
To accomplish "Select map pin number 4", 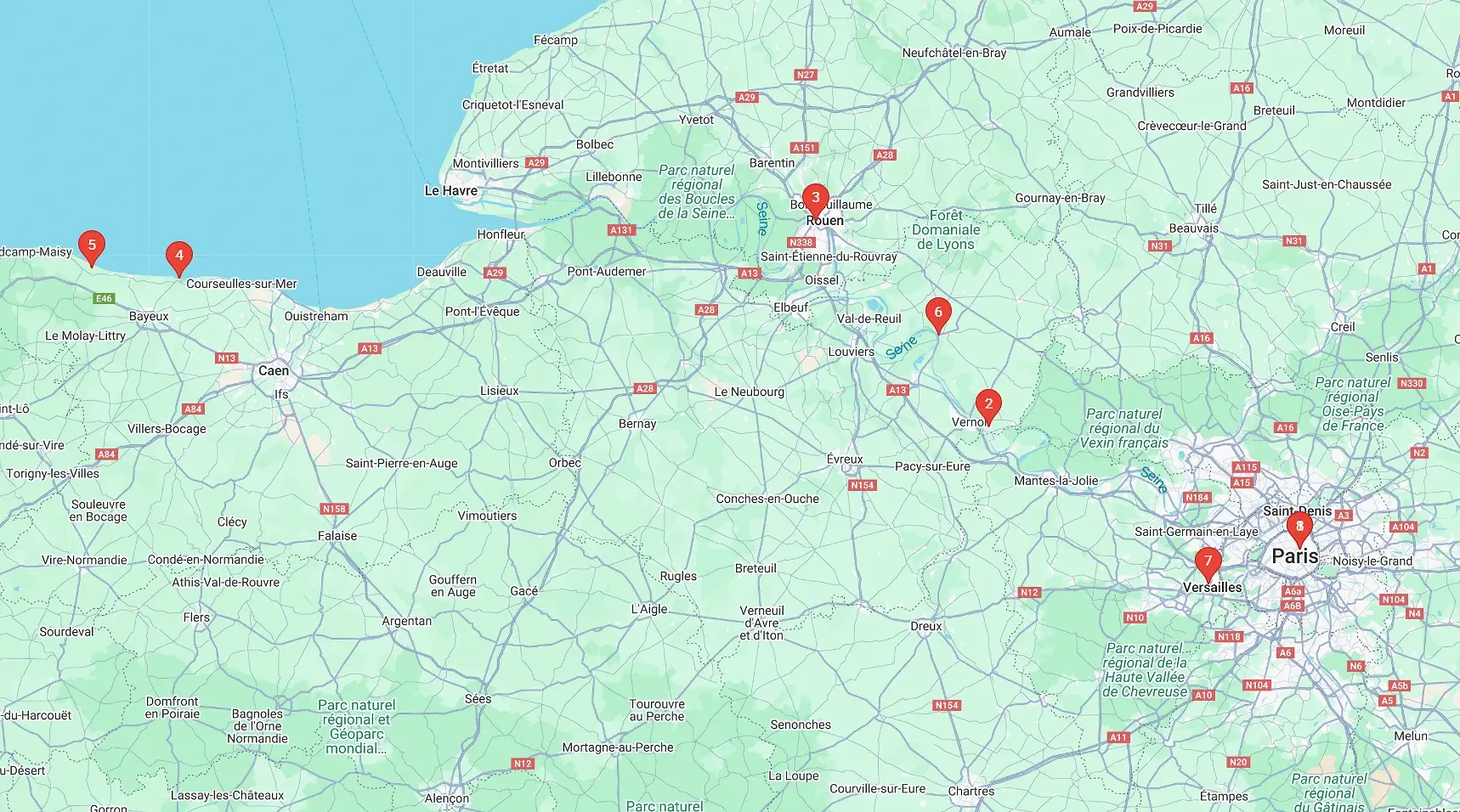I will pos(178,257).
